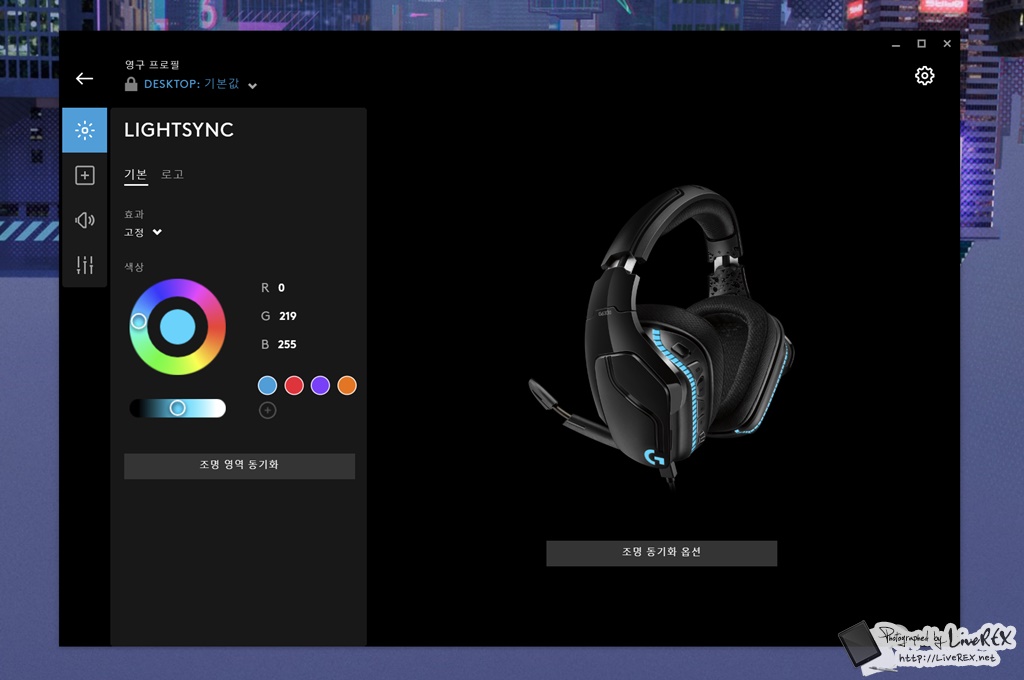This screenshot has width=1024, height=680.
Task: Select the LIGHTSYNC sun icon tab
Action: point(85,131)
